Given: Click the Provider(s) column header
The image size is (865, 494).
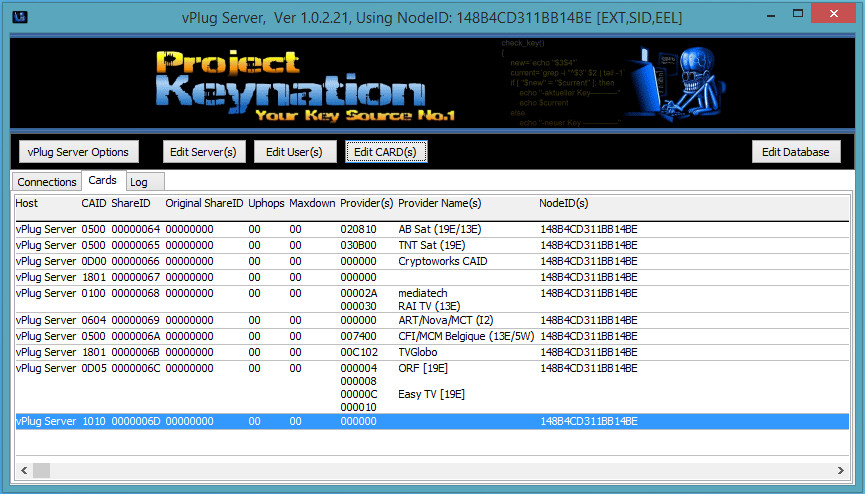Looking at the screenshot, I should coord(366,203).
